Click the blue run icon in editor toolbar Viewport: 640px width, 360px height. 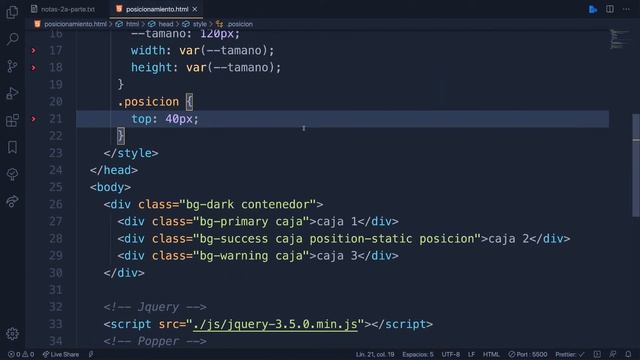[593, 9]
